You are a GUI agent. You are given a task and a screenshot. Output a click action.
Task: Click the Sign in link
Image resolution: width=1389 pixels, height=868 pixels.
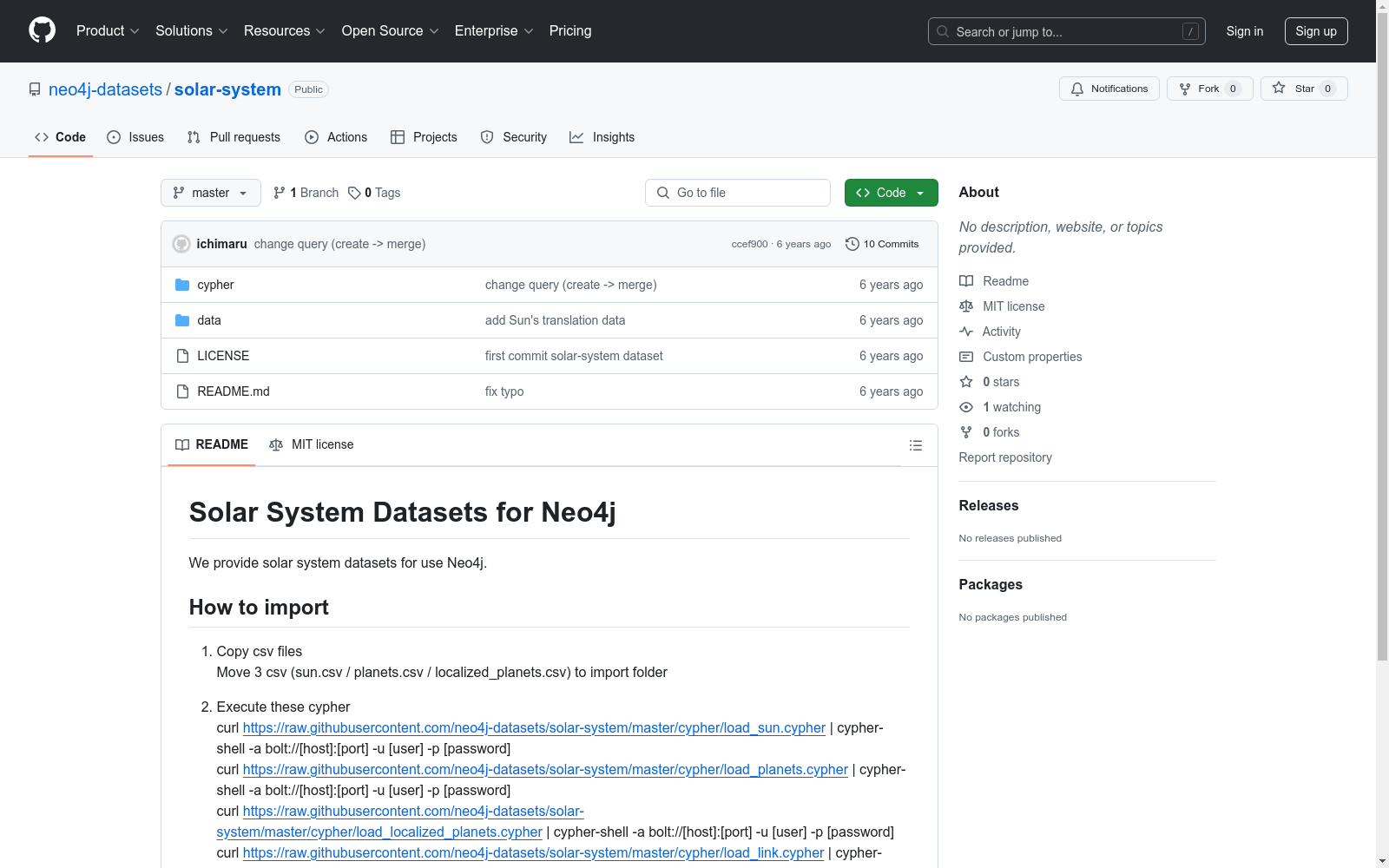pyautogui.click(x=1245, y=31)
